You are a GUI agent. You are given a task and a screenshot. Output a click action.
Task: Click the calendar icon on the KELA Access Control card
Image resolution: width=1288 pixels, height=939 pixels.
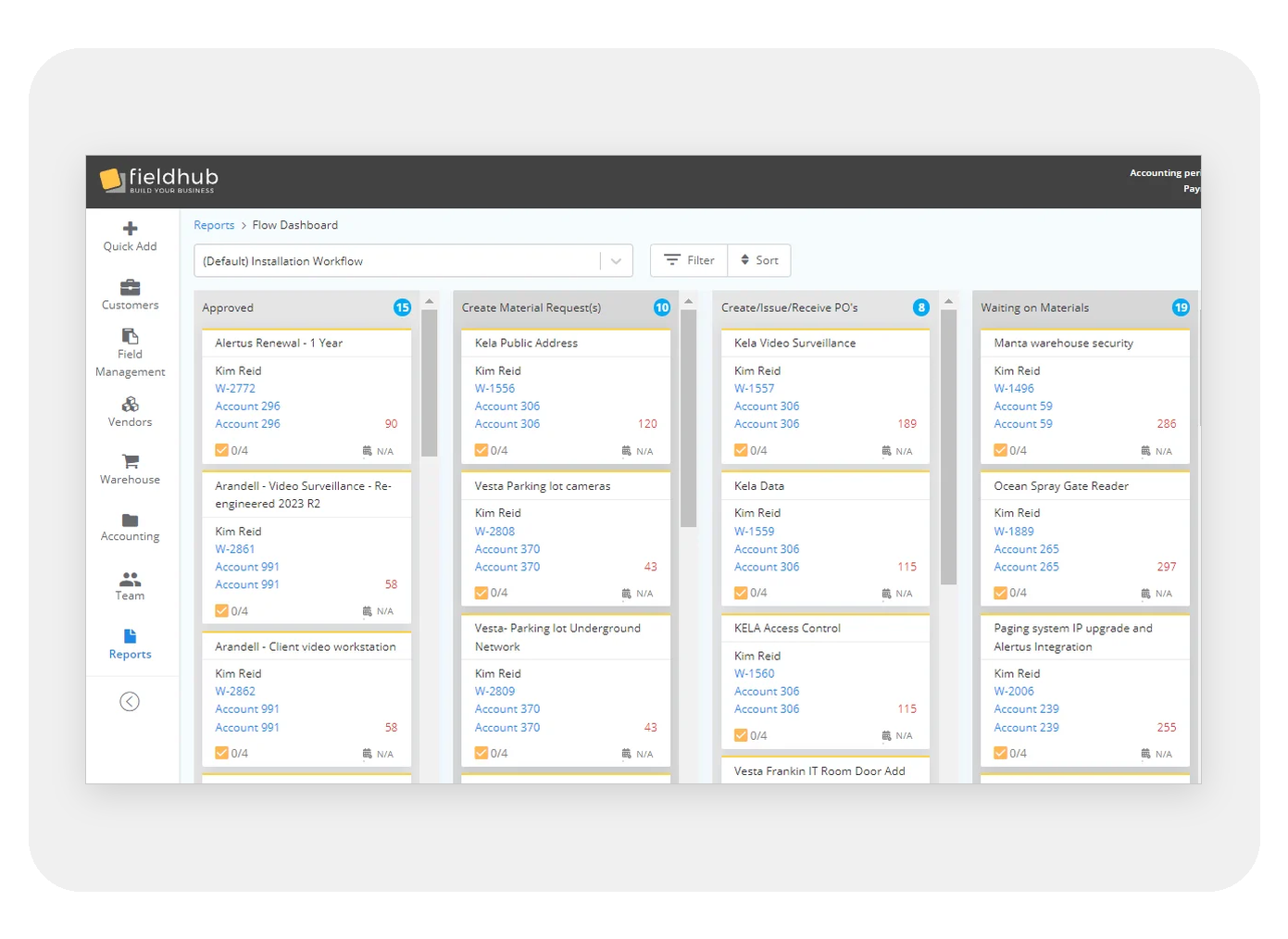click(x=886, y=736)
